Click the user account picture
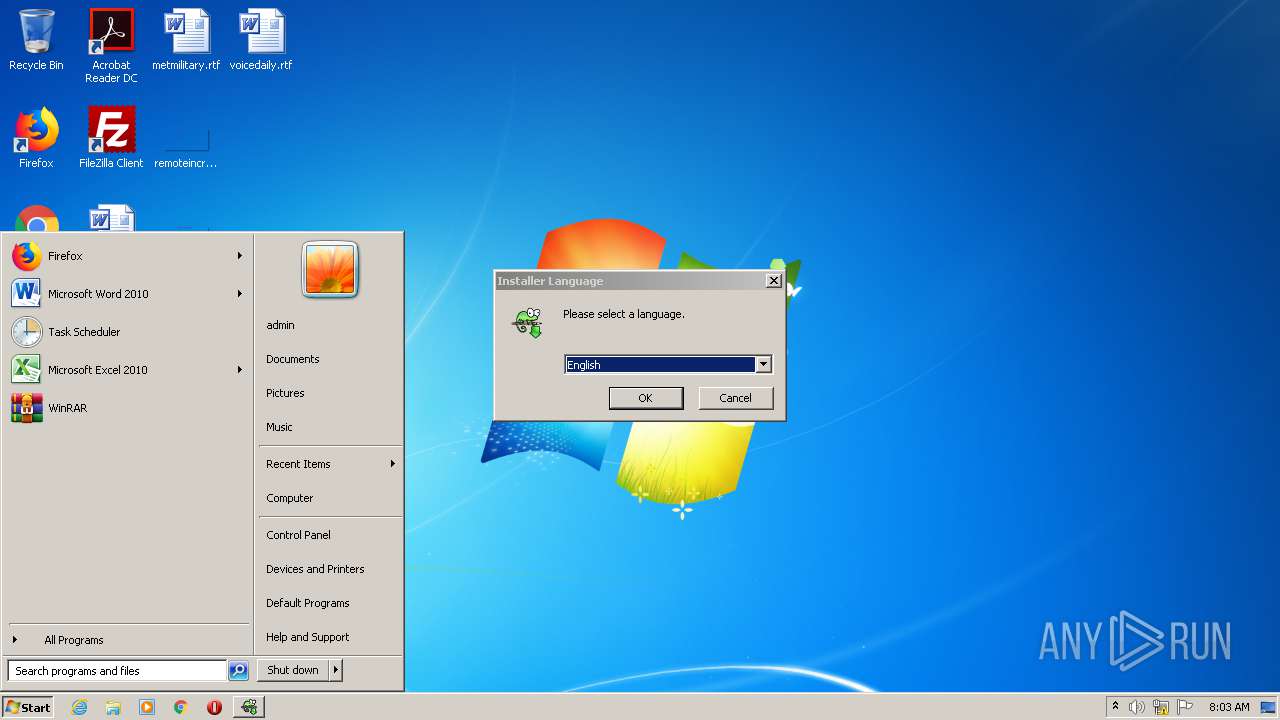This screenshot has width=1280, height=720. pyautogui.click(x=330, y=269)
